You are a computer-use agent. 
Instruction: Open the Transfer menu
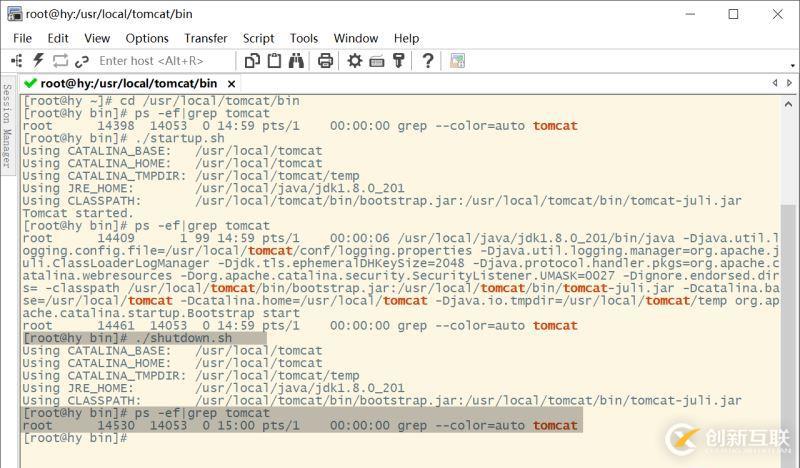coord(206,38)
